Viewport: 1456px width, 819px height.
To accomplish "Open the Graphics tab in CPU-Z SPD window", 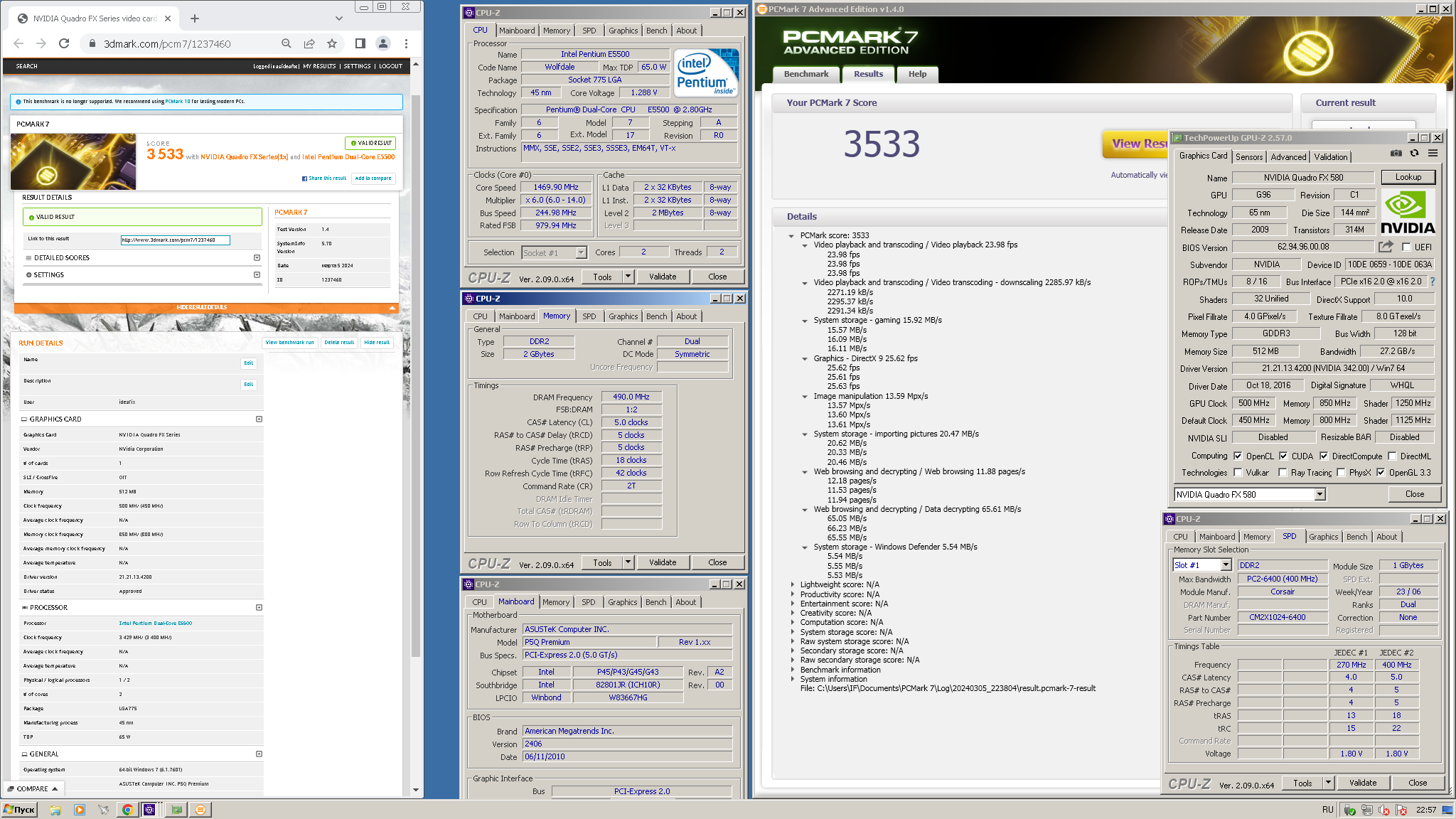I will (1323, 537).
